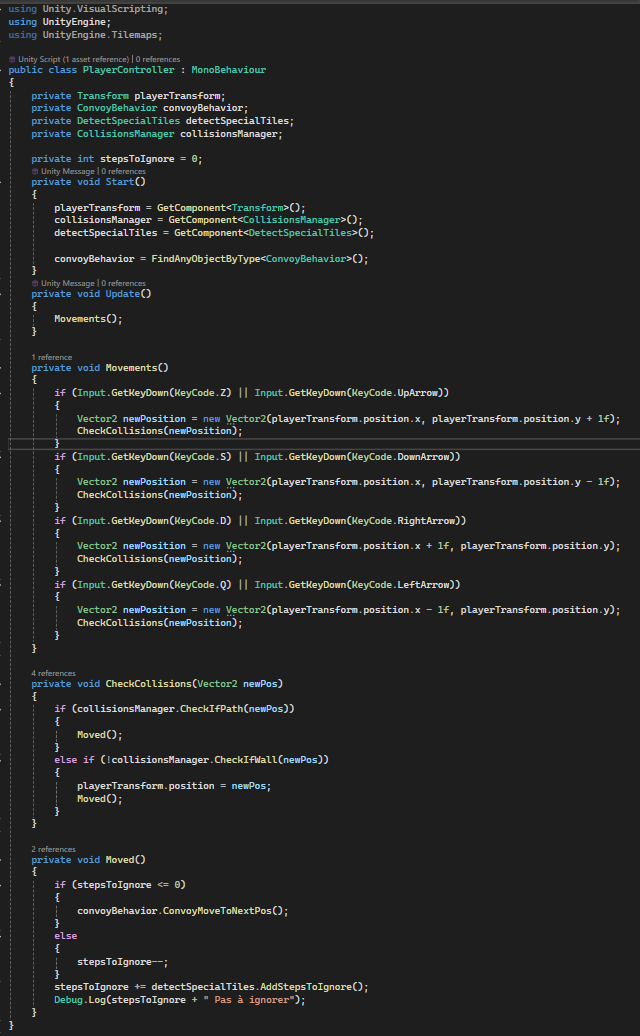Viewport: 640px width, 1036px height.
Task: Click "private int stepsToIgnore = 0;" line
Action: pos(117,159)
